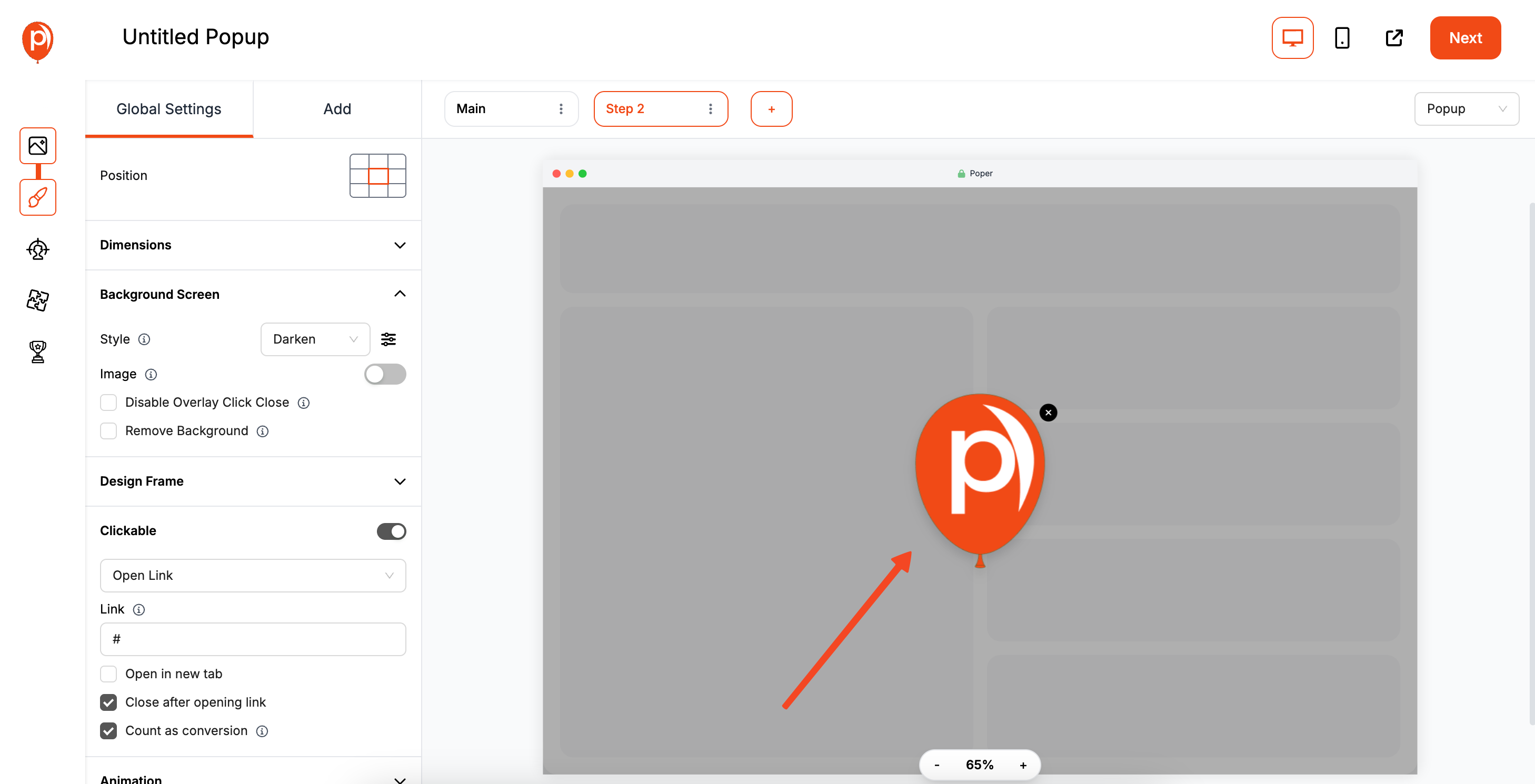Expand the Dimensions section

click(x=253, y=245)
